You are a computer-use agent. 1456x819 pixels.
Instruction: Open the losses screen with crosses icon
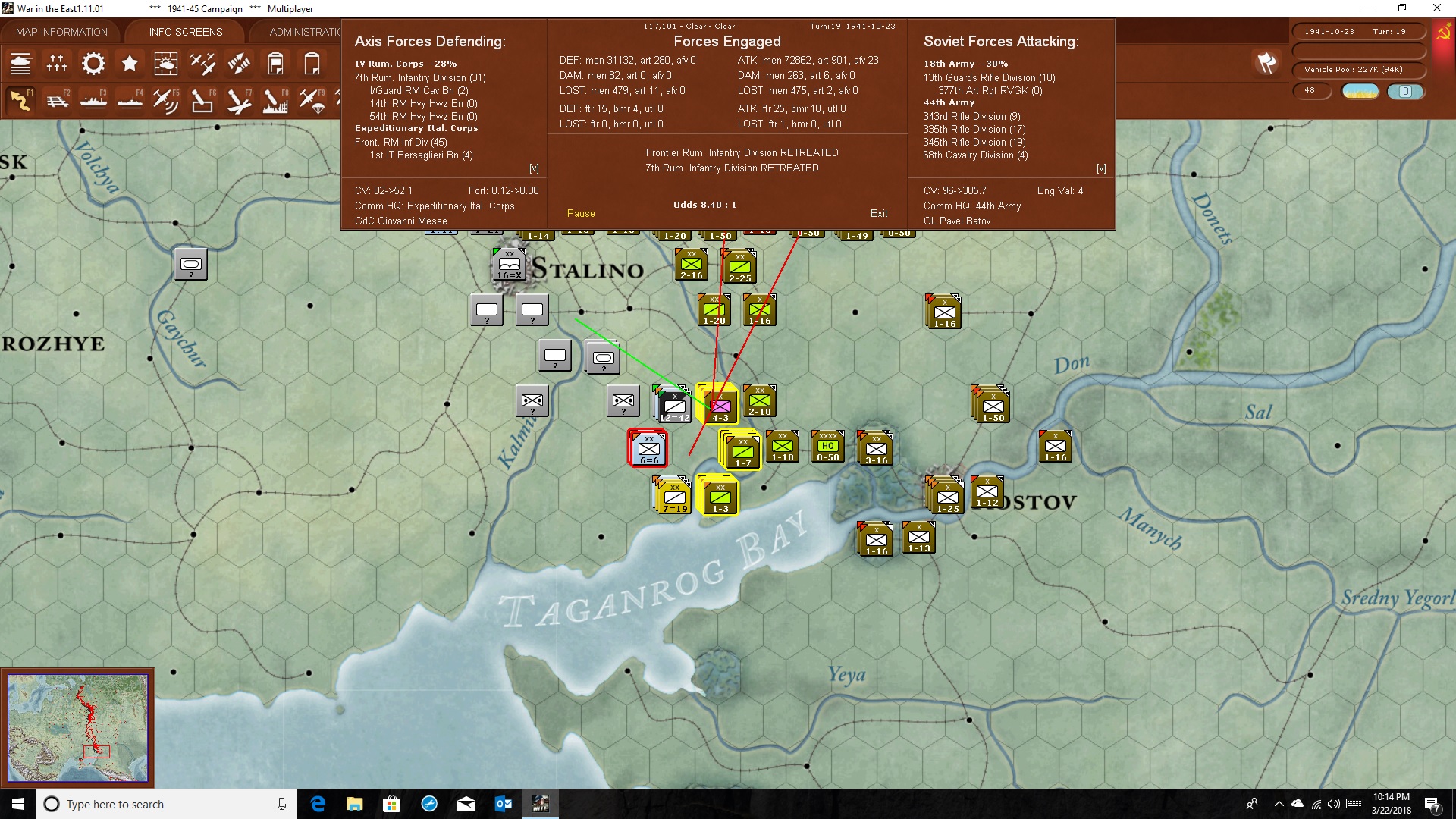click(57, 64)
